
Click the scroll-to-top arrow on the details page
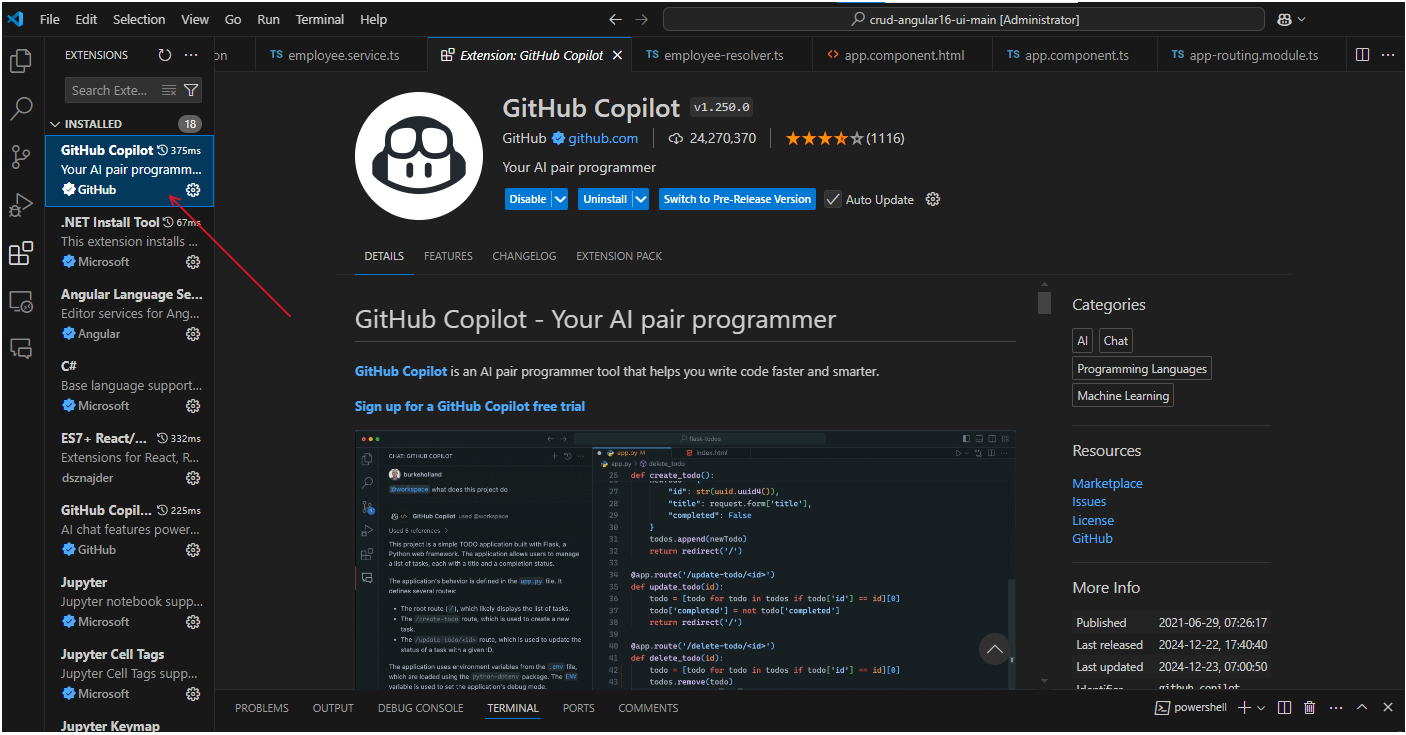pos(994,649)
